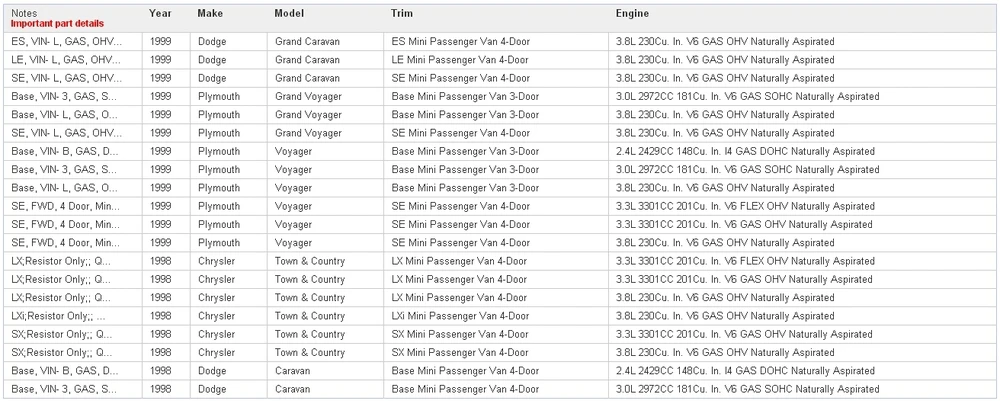Select the Notes column header

[x=24, y=13]
